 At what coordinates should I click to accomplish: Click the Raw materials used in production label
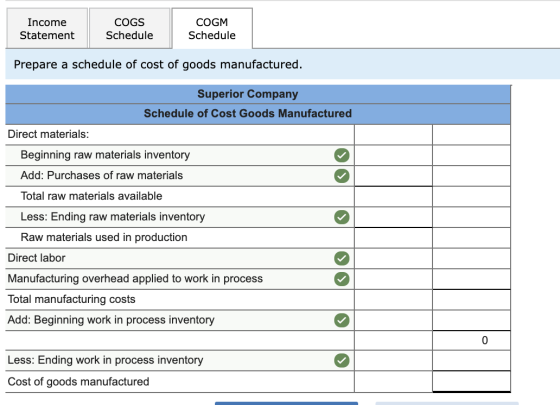(104, 238)
